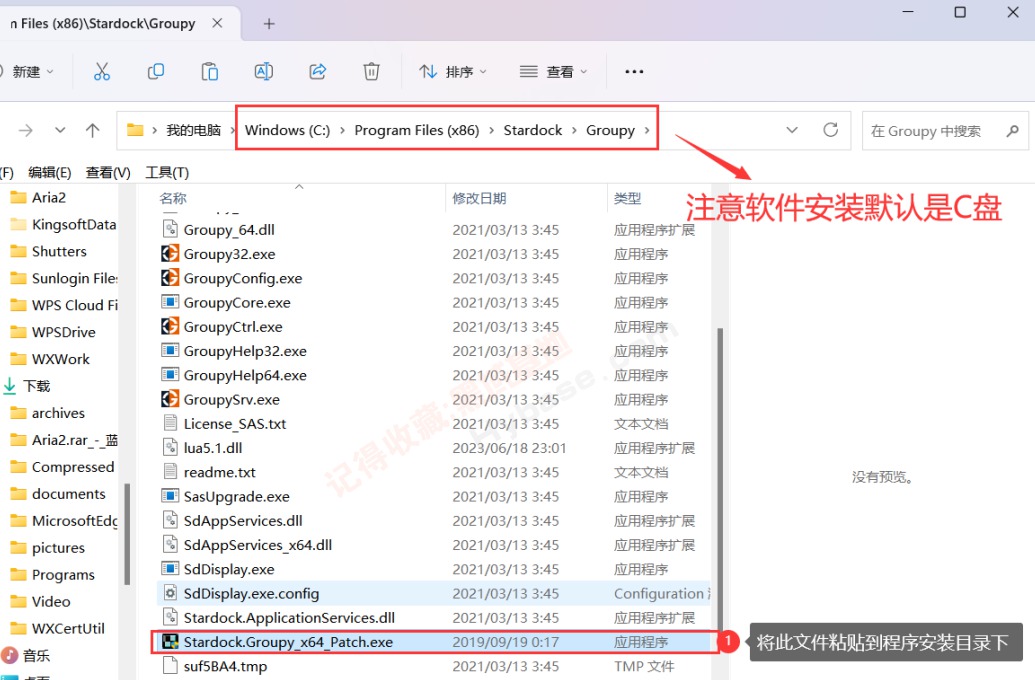
Task: Select GroupyConfig.exe file icon
Action: (170, 278)
